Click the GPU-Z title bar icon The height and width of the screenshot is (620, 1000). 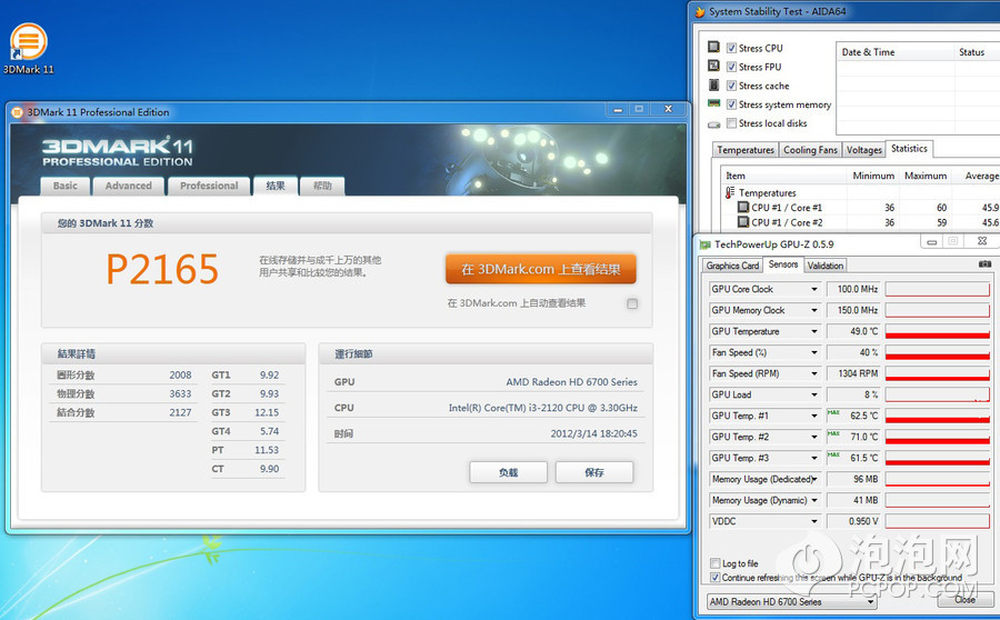click(x=705, y=244)
